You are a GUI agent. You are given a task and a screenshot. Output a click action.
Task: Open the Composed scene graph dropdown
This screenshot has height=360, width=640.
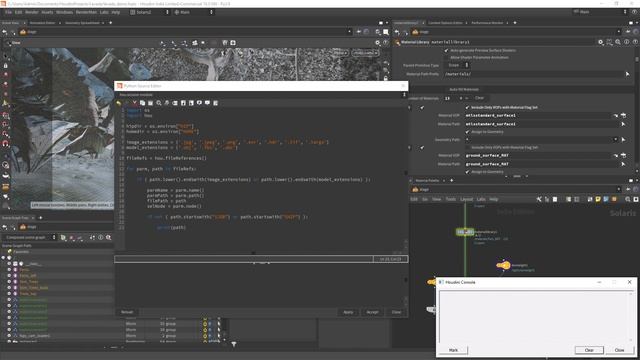pos(29,237)
